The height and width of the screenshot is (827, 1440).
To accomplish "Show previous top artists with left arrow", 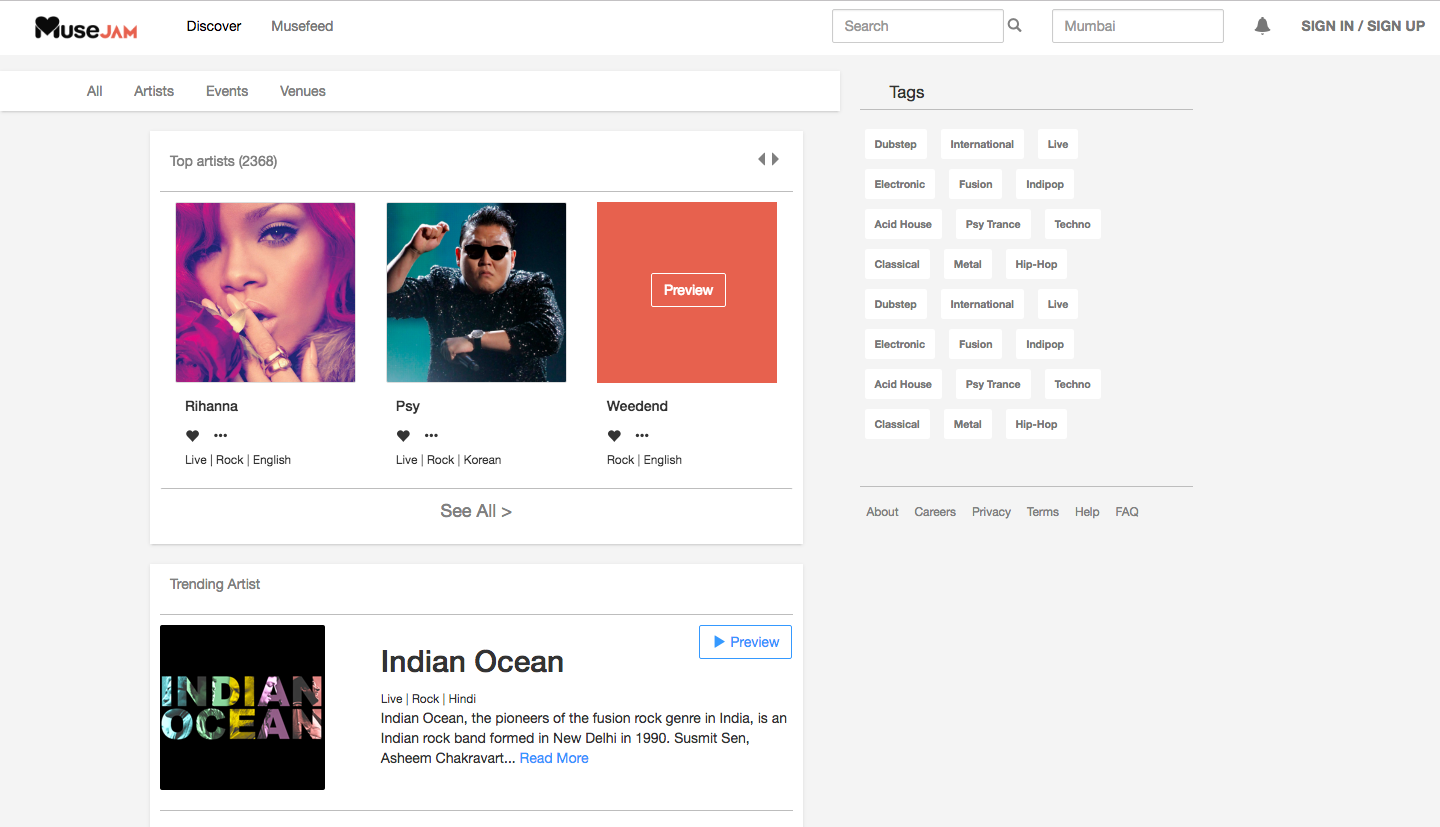I will tap(761, 159).
